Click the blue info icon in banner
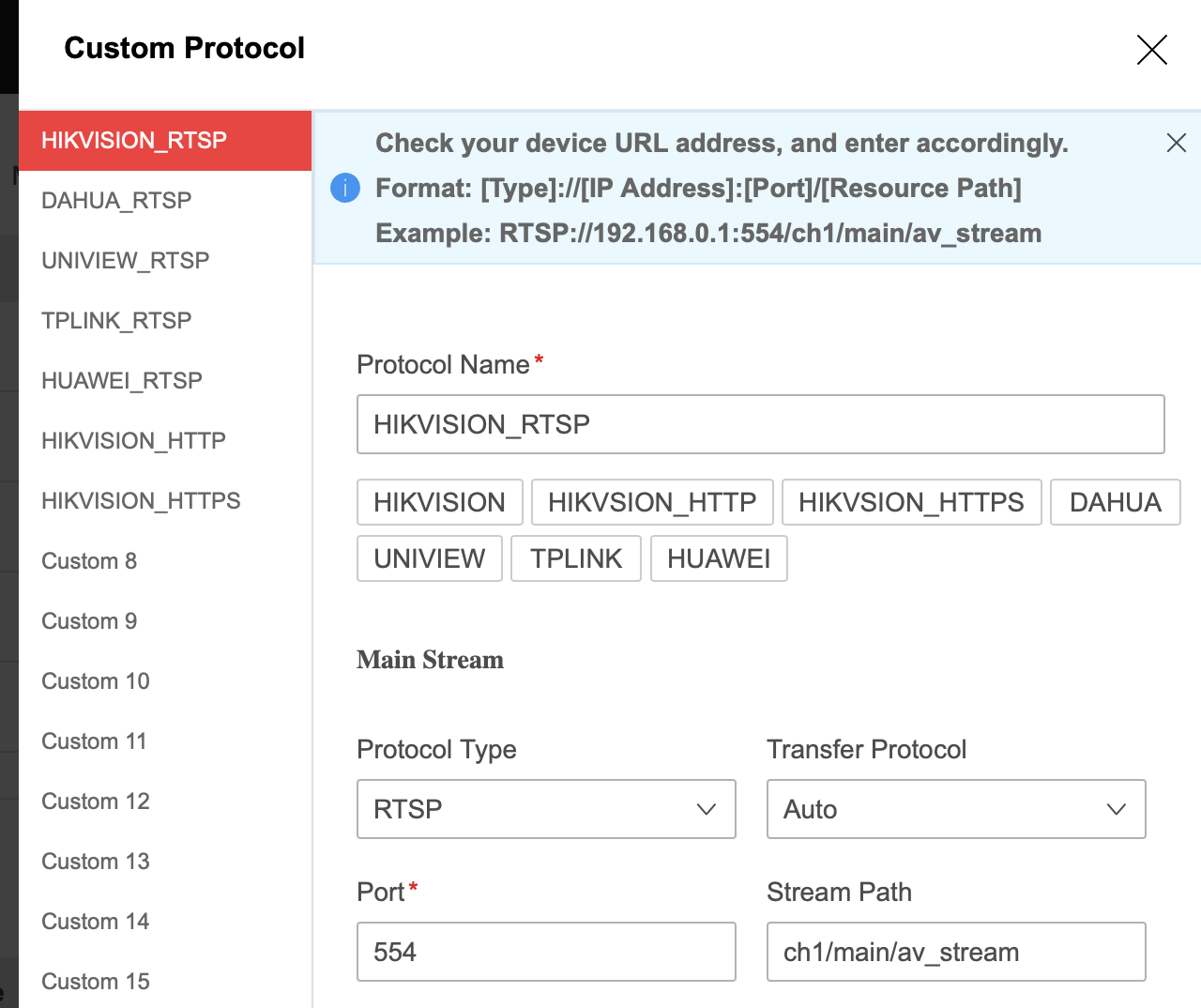 pos(345,188)
